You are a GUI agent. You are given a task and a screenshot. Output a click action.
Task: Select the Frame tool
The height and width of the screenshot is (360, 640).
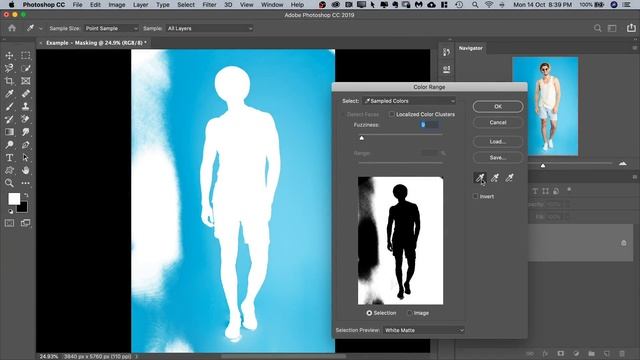tap(25, 81)
